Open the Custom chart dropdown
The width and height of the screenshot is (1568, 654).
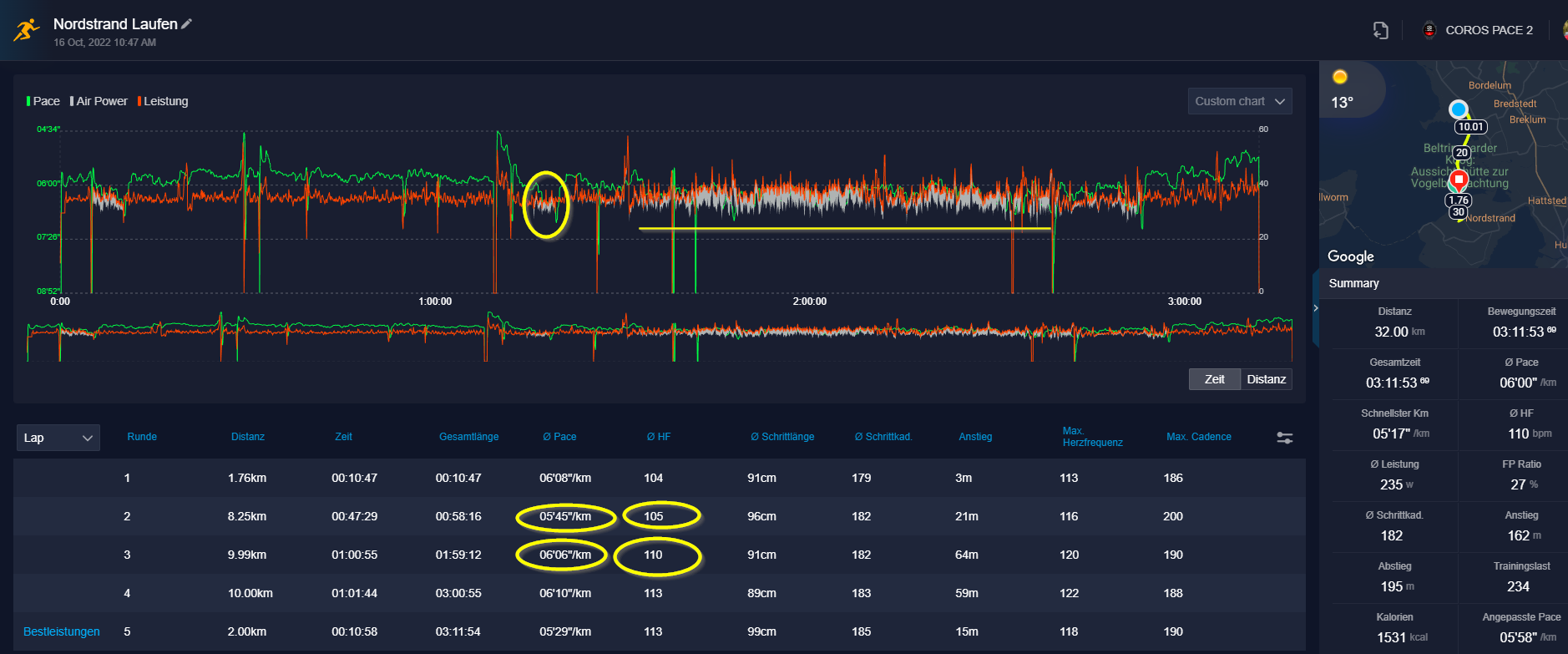[x=1239, y=101]
